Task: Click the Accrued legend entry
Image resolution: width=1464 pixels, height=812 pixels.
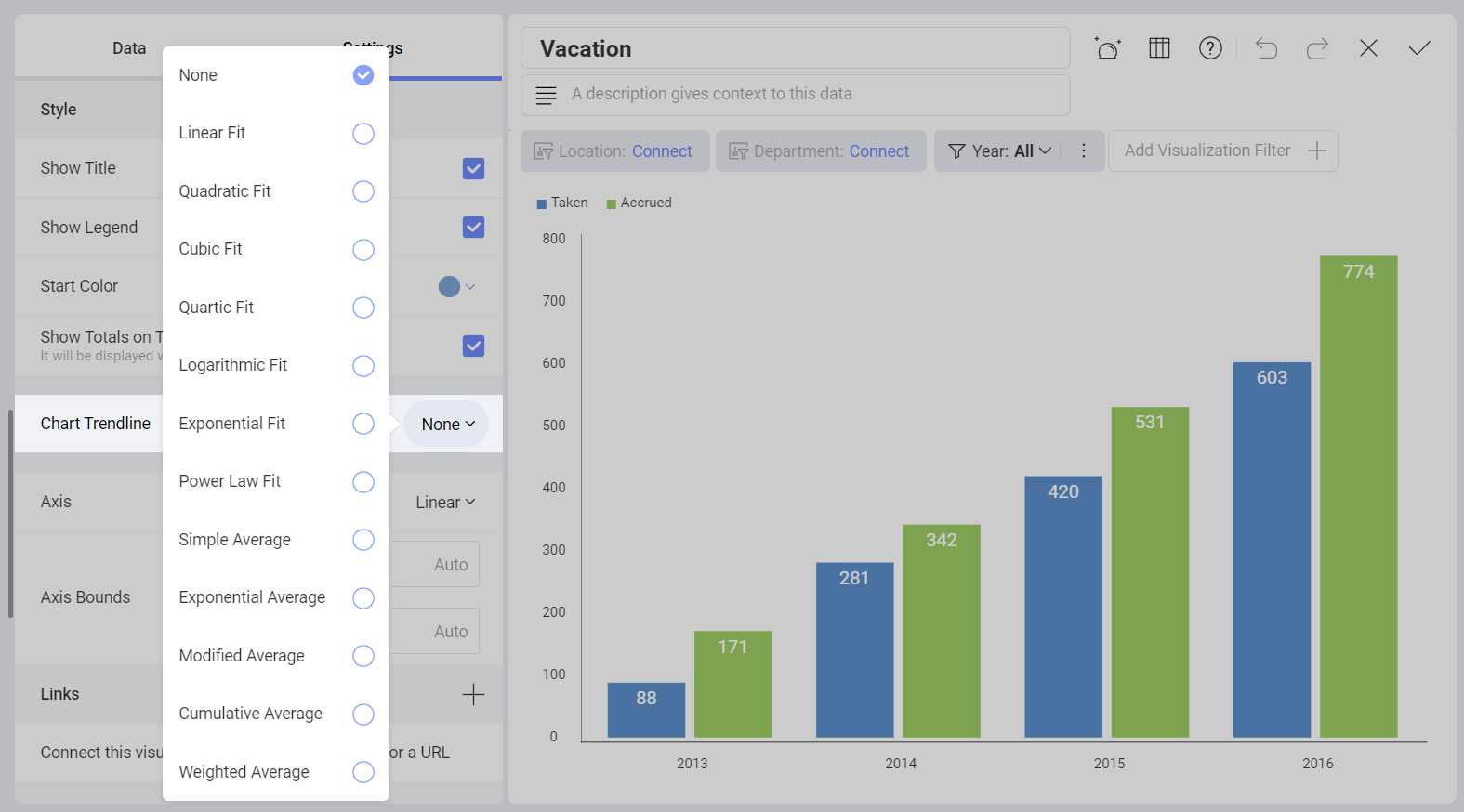Action: point(639,203)
